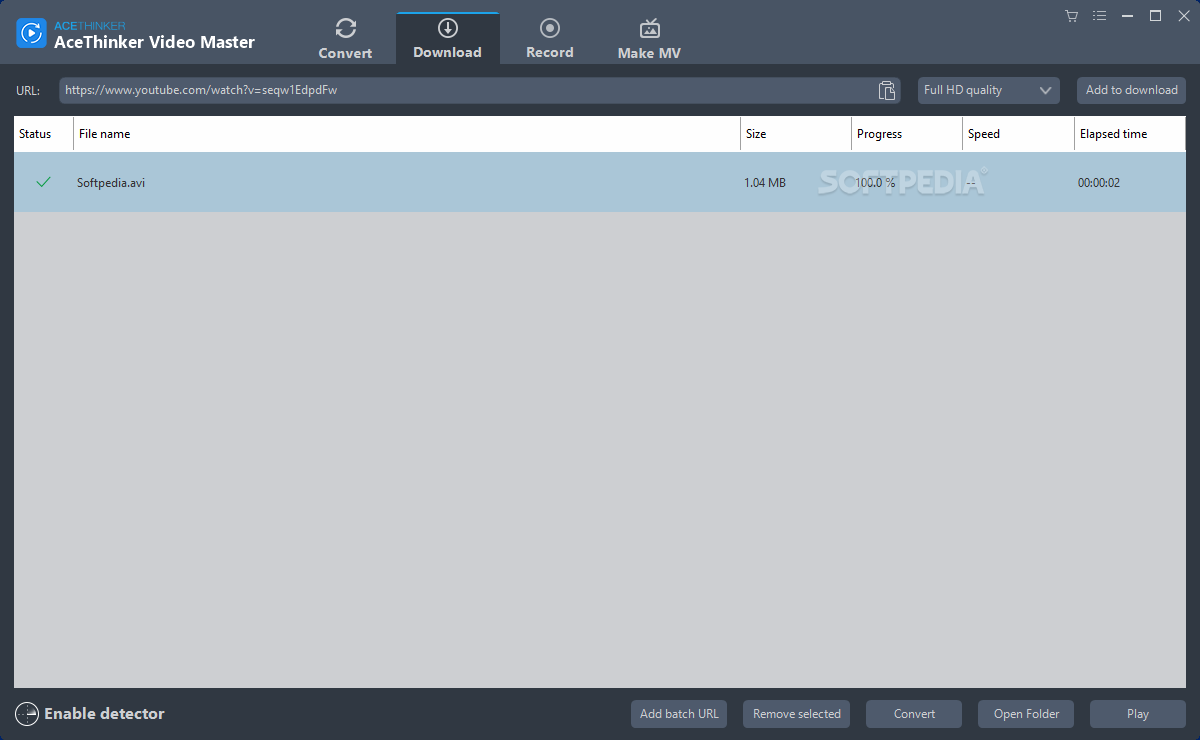Open the menu list icon in title bar

coord(1100,15)
